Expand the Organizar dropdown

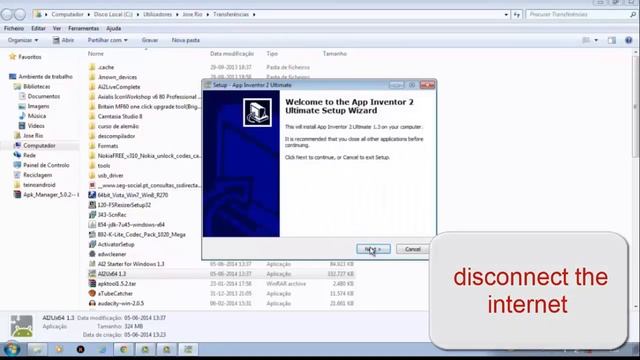[x=23, y=40]
